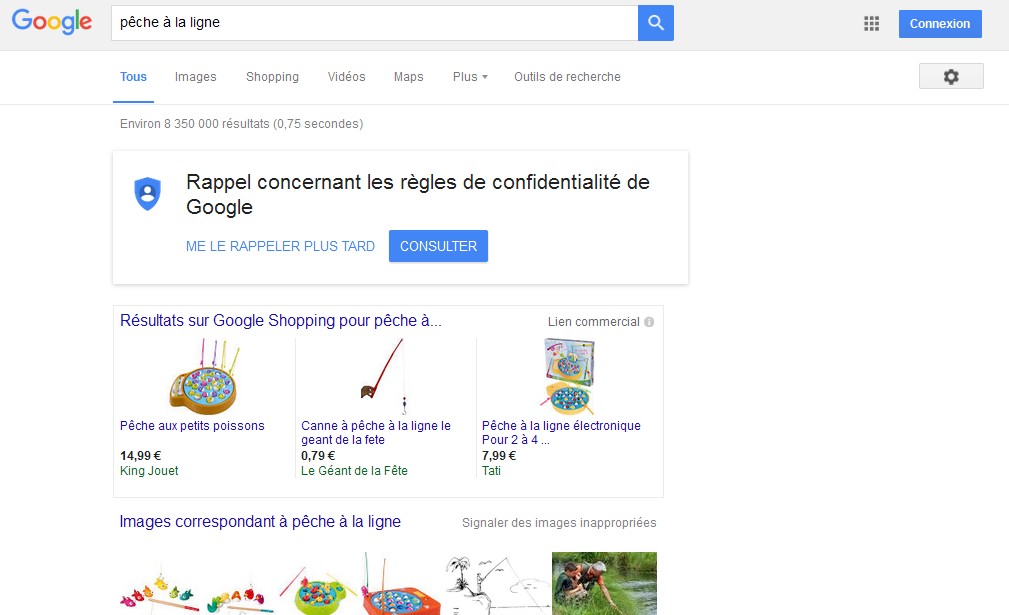
Task: Click the Google logo
Action: click(52, 23)
